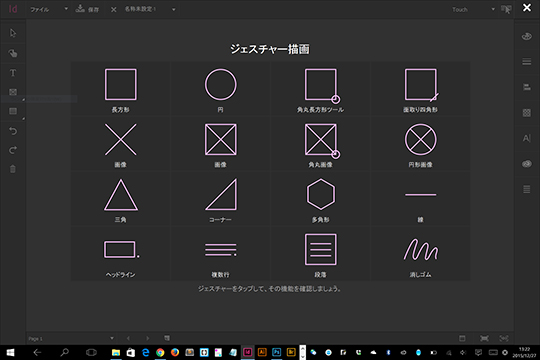Switch to the 名称未設定-1 document tab
The image size is (540, 360).
click(140, 9)
